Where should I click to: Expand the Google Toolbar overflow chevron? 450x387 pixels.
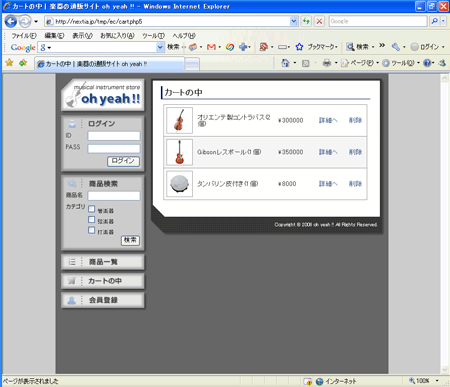[382, 45]
